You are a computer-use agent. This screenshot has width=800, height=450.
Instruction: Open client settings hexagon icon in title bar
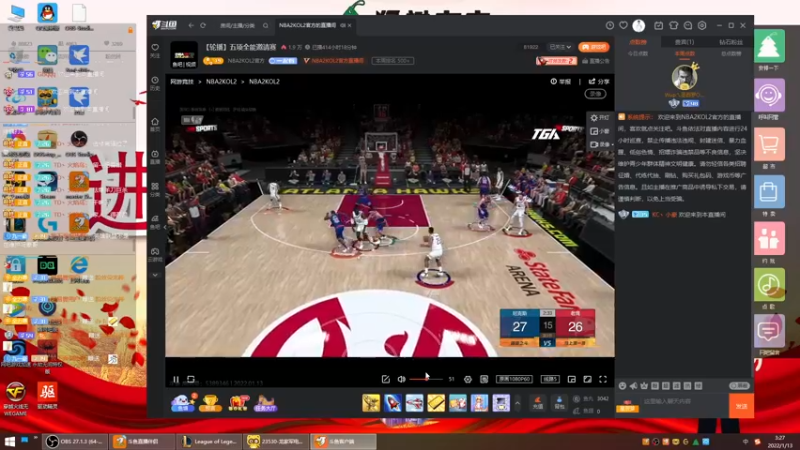click(702, 25)
